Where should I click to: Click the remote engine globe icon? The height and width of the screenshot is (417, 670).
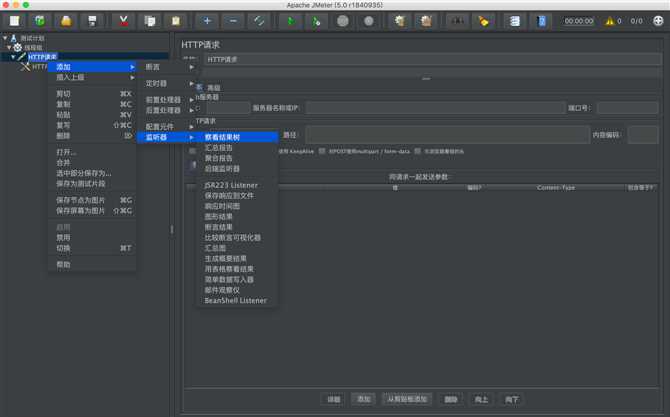click(x=658, y=21)
